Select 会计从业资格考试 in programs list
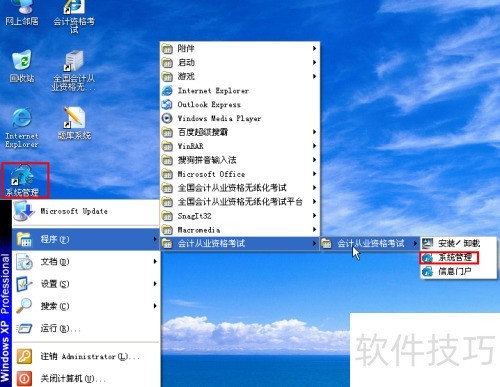Screen dimensions: 500x387 pos(240,243)
